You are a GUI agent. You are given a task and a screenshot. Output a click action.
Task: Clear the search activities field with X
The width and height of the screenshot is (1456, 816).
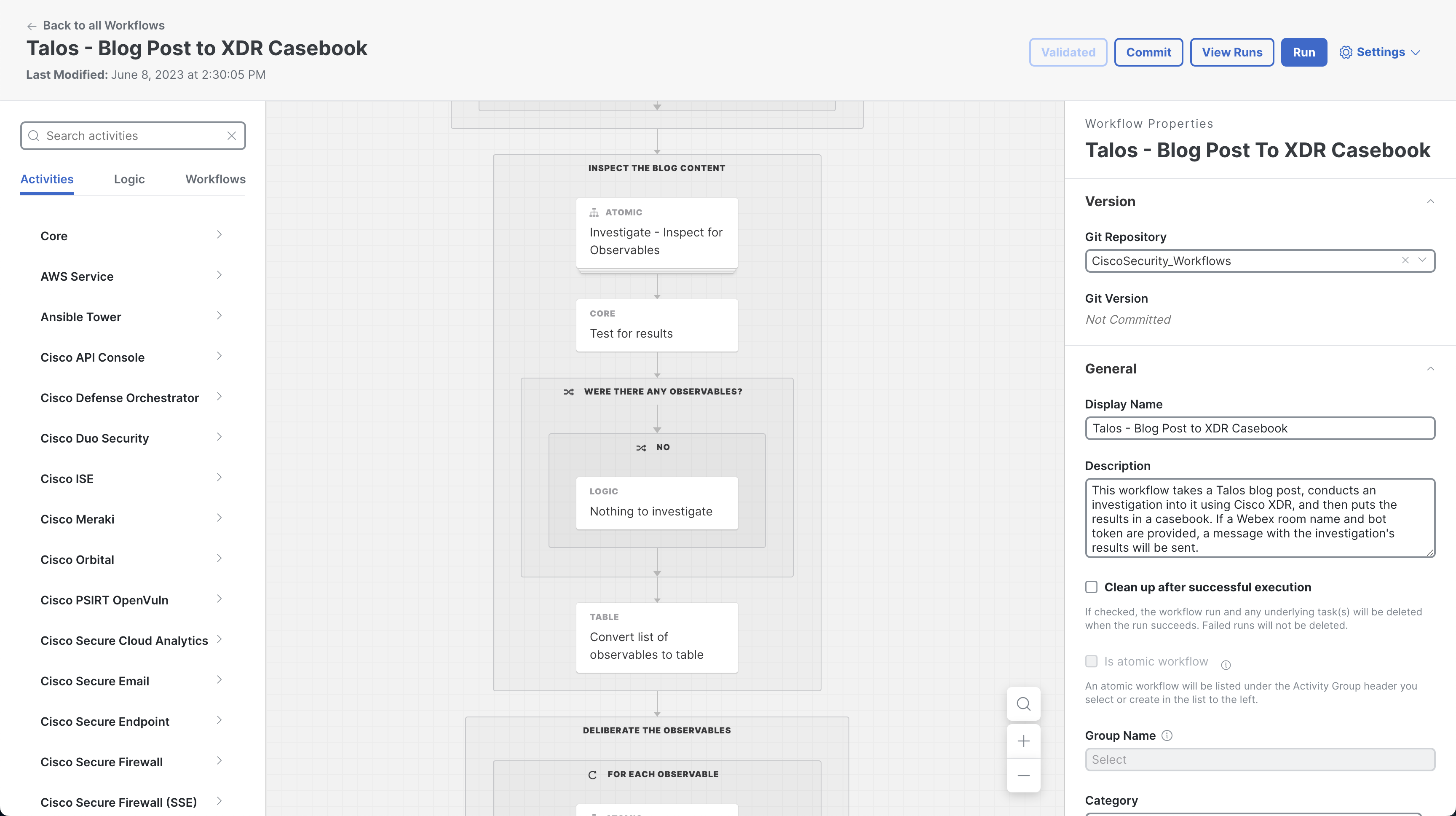(x=231, y=136)
